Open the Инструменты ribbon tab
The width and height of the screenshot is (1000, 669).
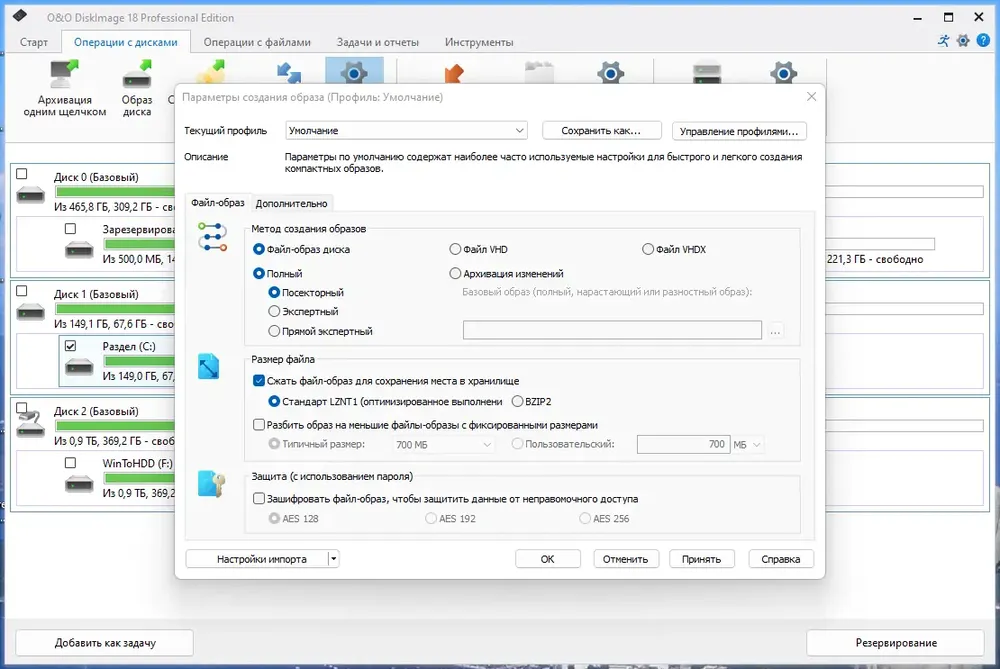pyautogui.click(x=479, y=42)
